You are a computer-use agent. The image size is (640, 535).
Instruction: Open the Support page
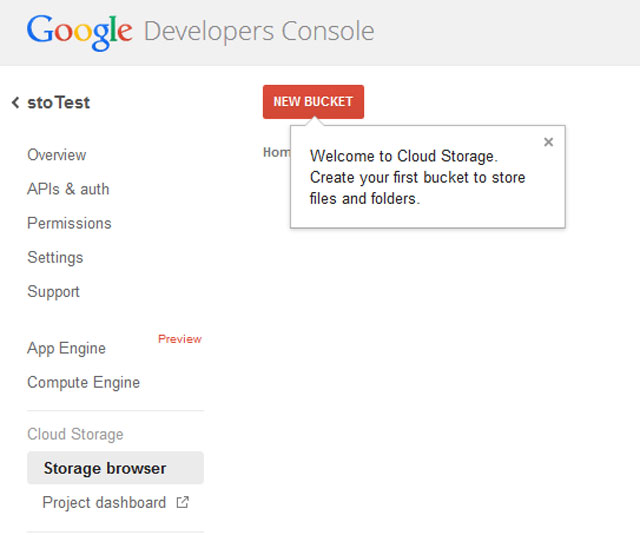coord(53,292)
